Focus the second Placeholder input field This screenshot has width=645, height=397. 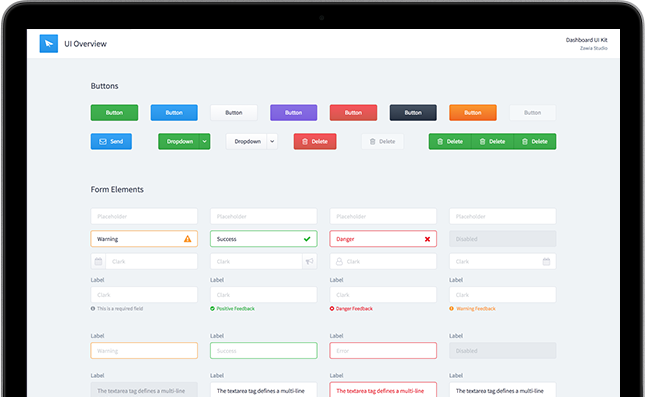pyautogui.click(x=264, y=216)
